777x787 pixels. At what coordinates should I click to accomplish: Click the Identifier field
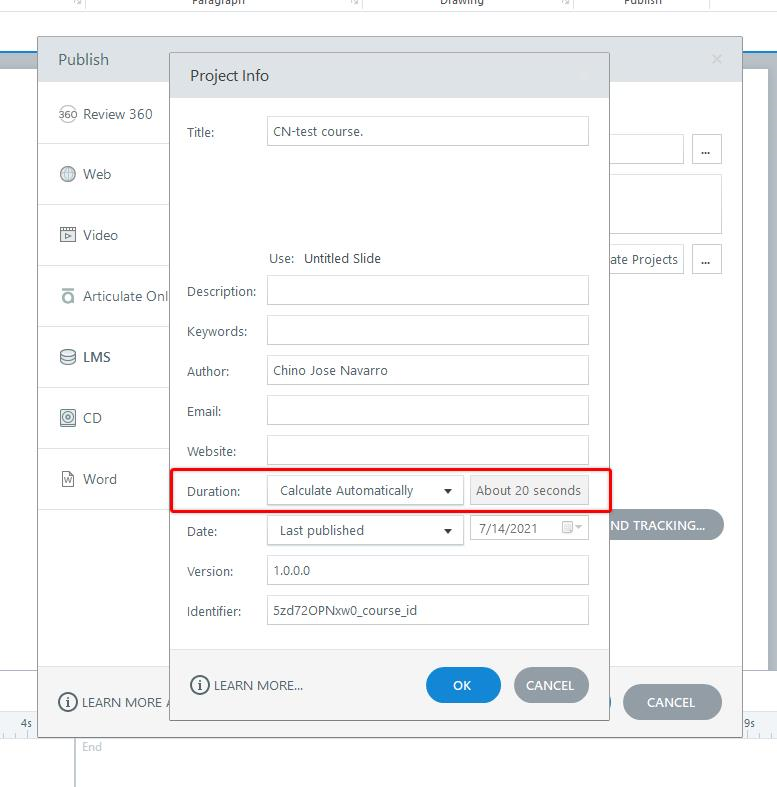428,610
